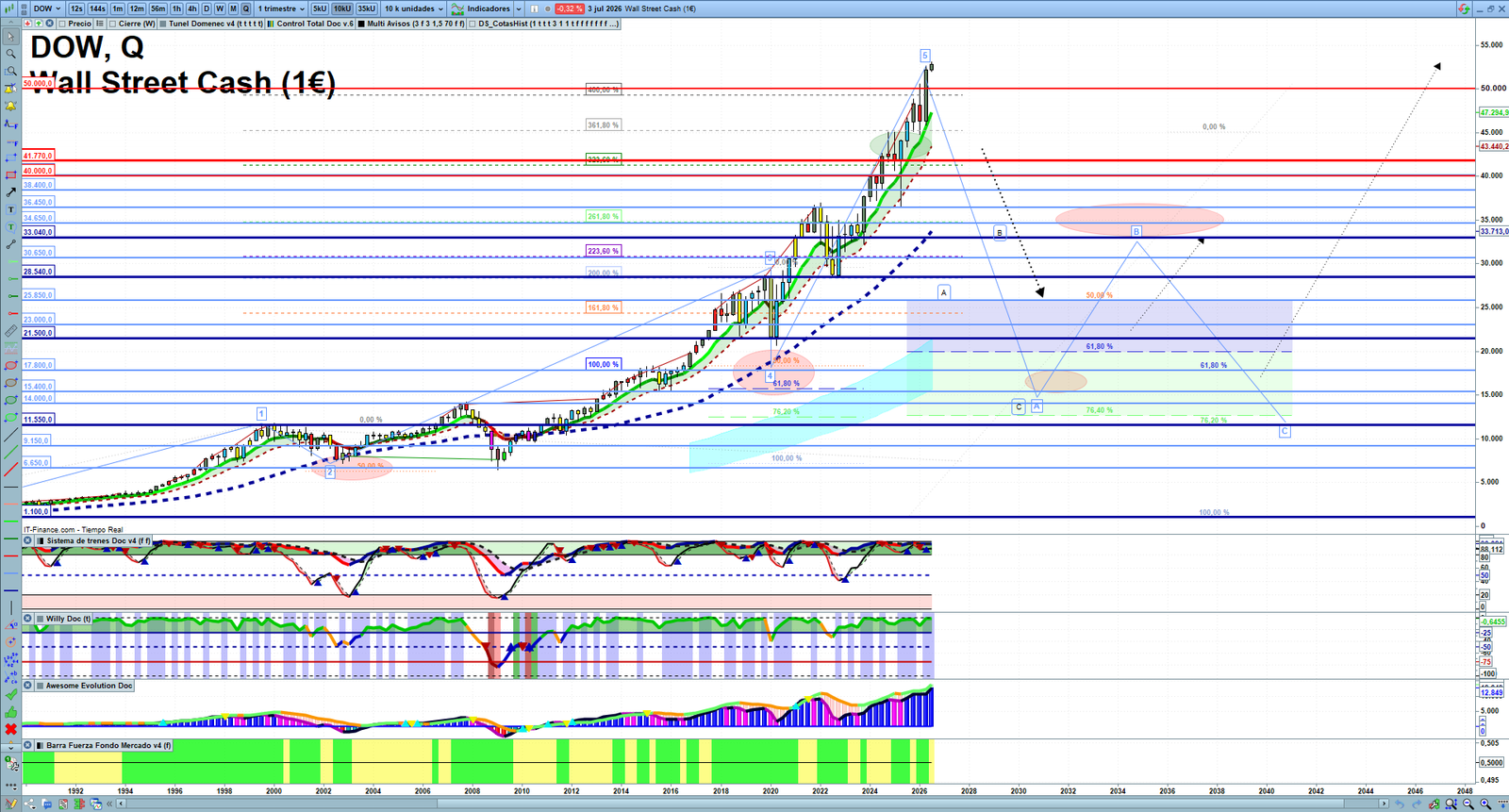
Task: Select the ruler measuring tool
Action: (10, 331)
